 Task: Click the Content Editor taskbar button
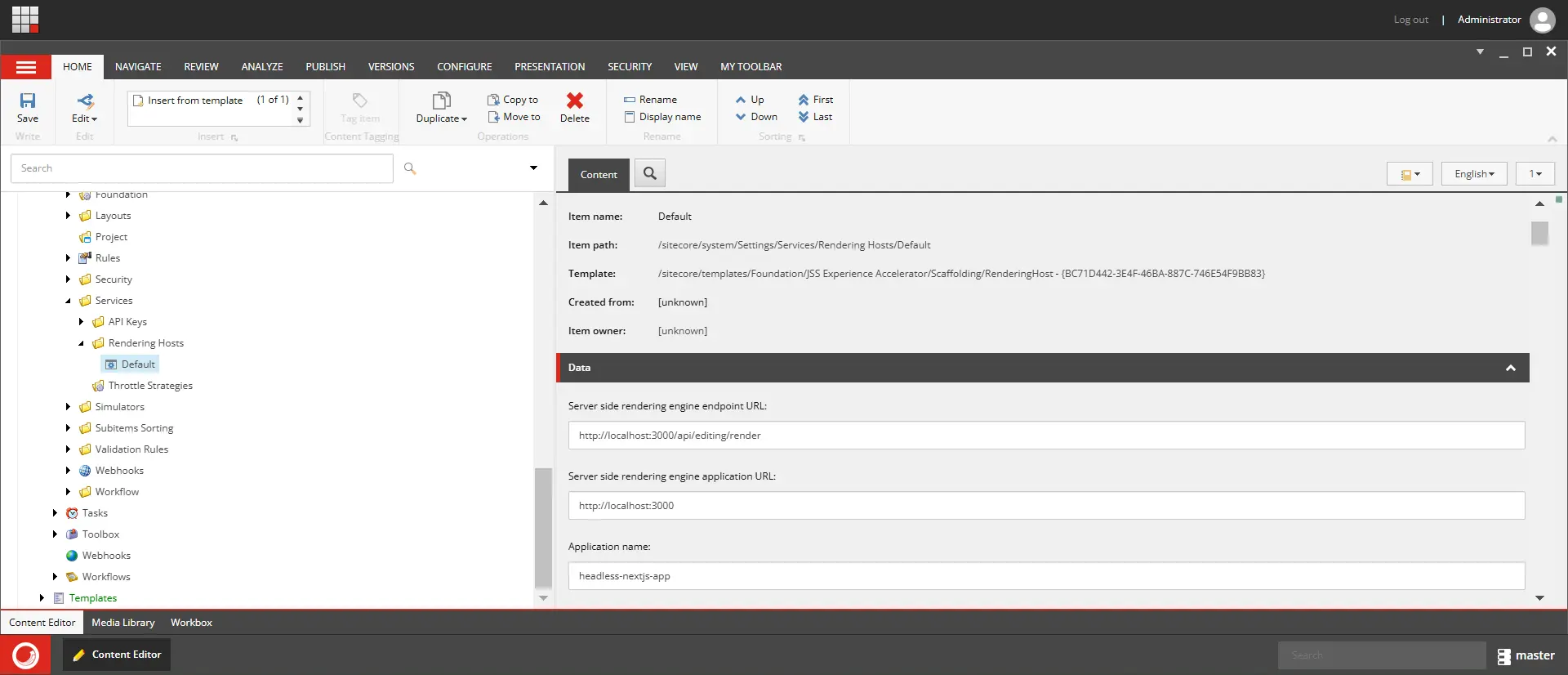(117, 655)
